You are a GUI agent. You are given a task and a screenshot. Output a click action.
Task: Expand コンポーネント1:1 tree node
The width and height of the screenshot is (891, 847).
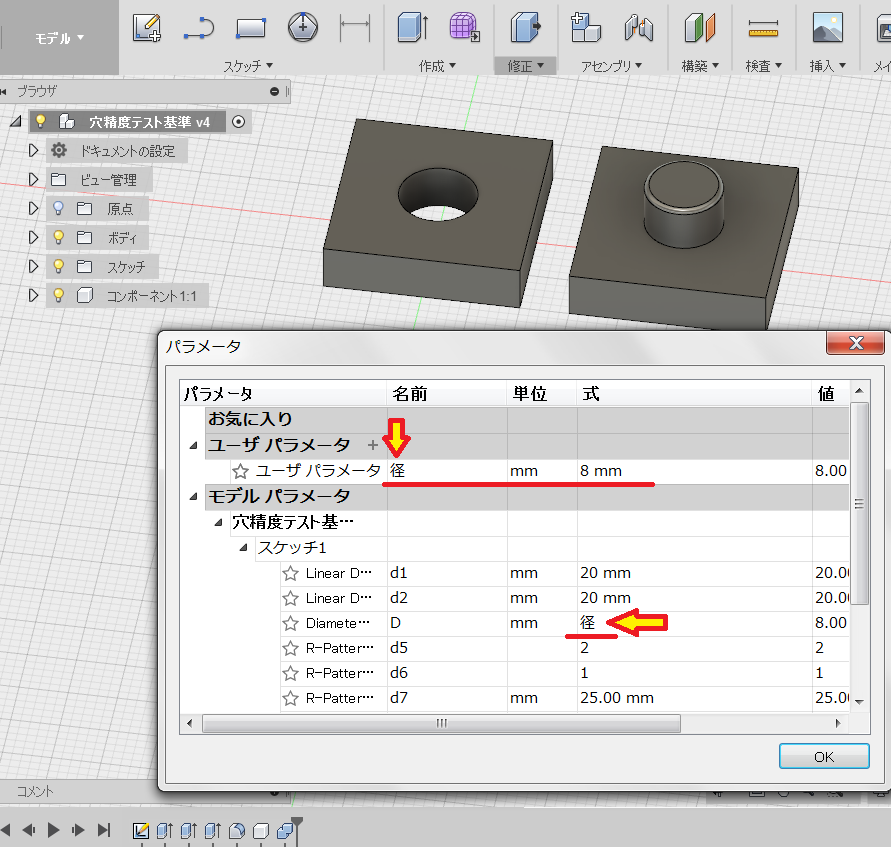tap(33, 295)
